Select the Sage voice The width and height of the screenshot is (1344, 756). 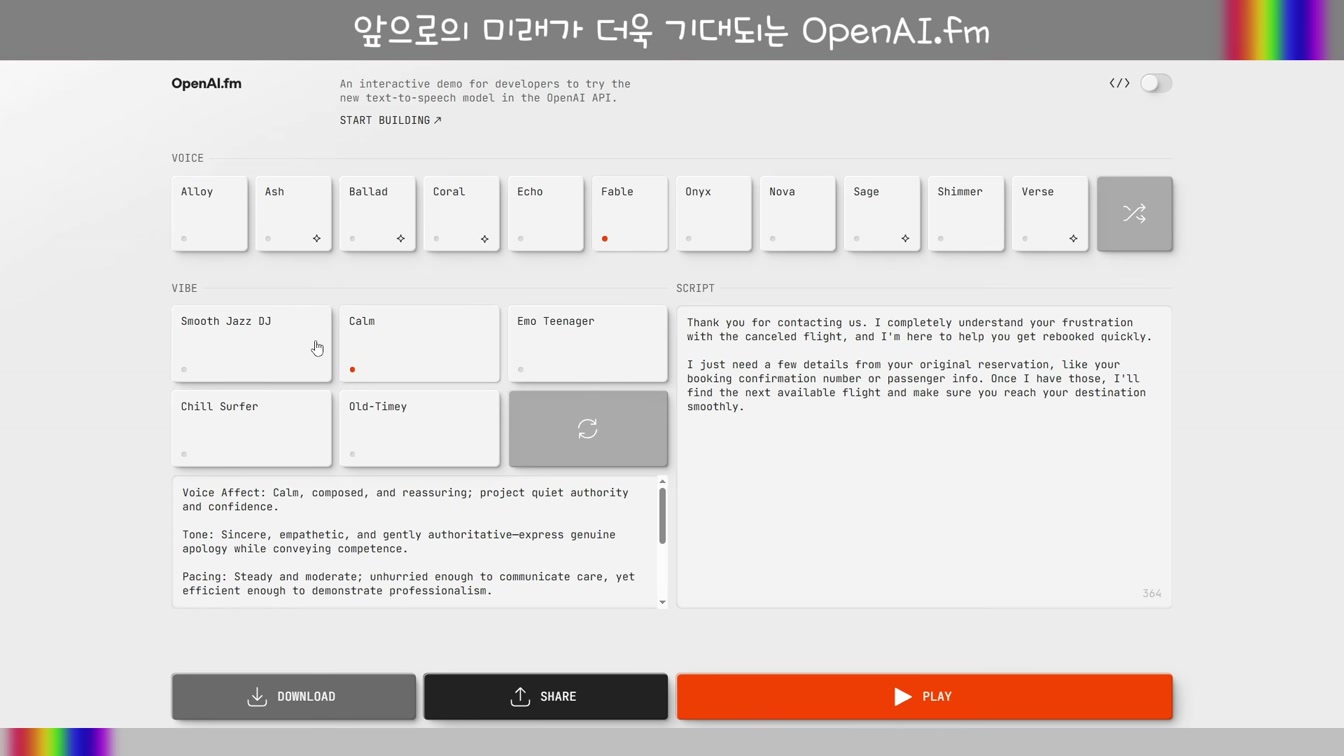click(881, 214)
